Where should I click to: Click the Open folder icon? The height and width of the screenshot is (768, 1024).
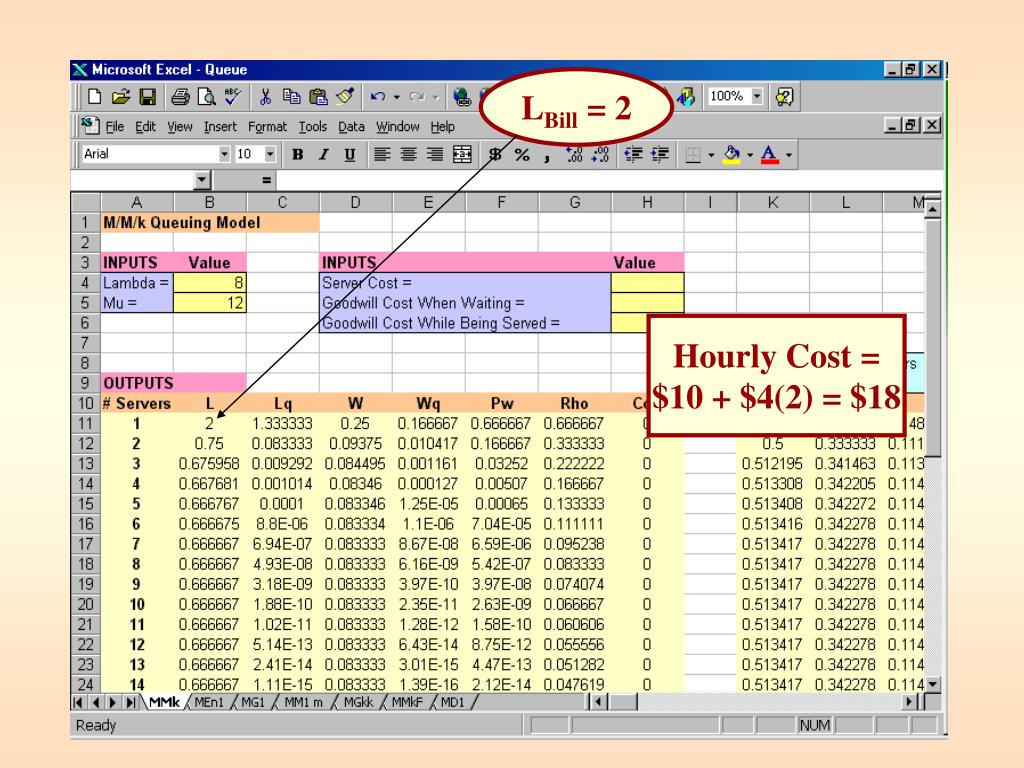pyautogui.click(x=121, y=97)
